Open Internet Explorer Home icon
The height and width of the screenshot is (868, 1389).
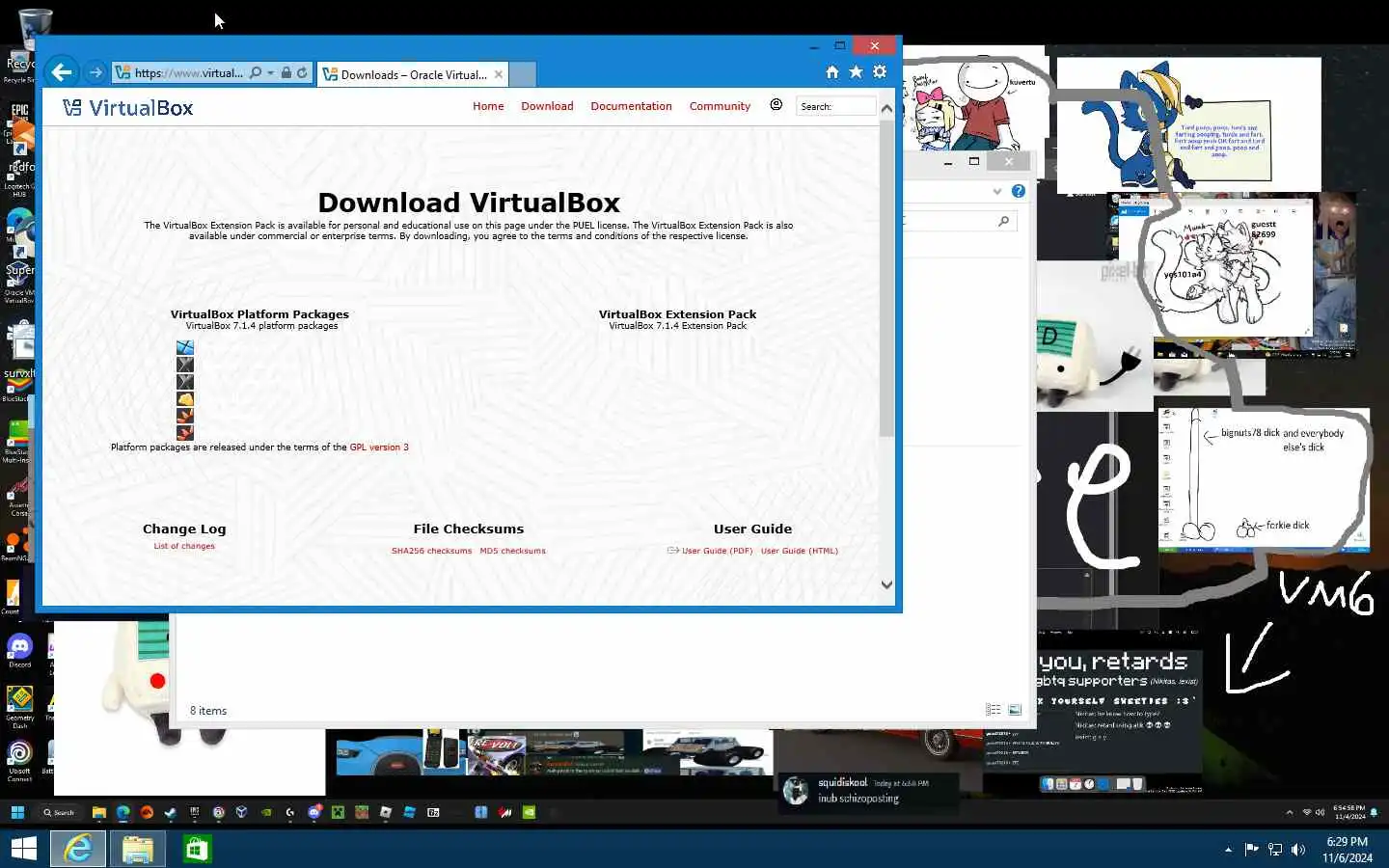[x=832, y=71]
